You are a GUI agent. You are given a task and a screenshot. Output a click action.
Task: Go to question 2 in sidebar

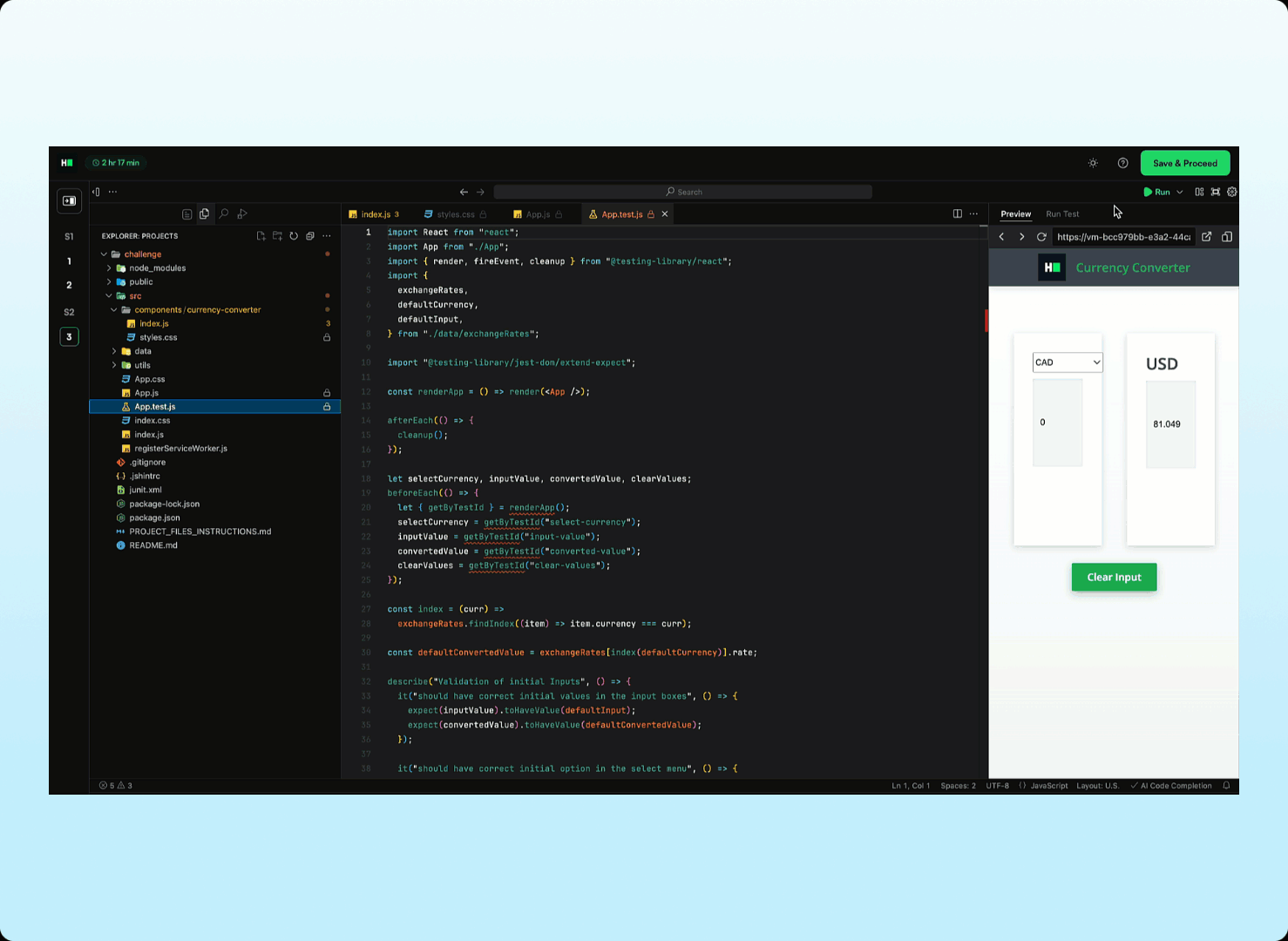click(69, 285)
